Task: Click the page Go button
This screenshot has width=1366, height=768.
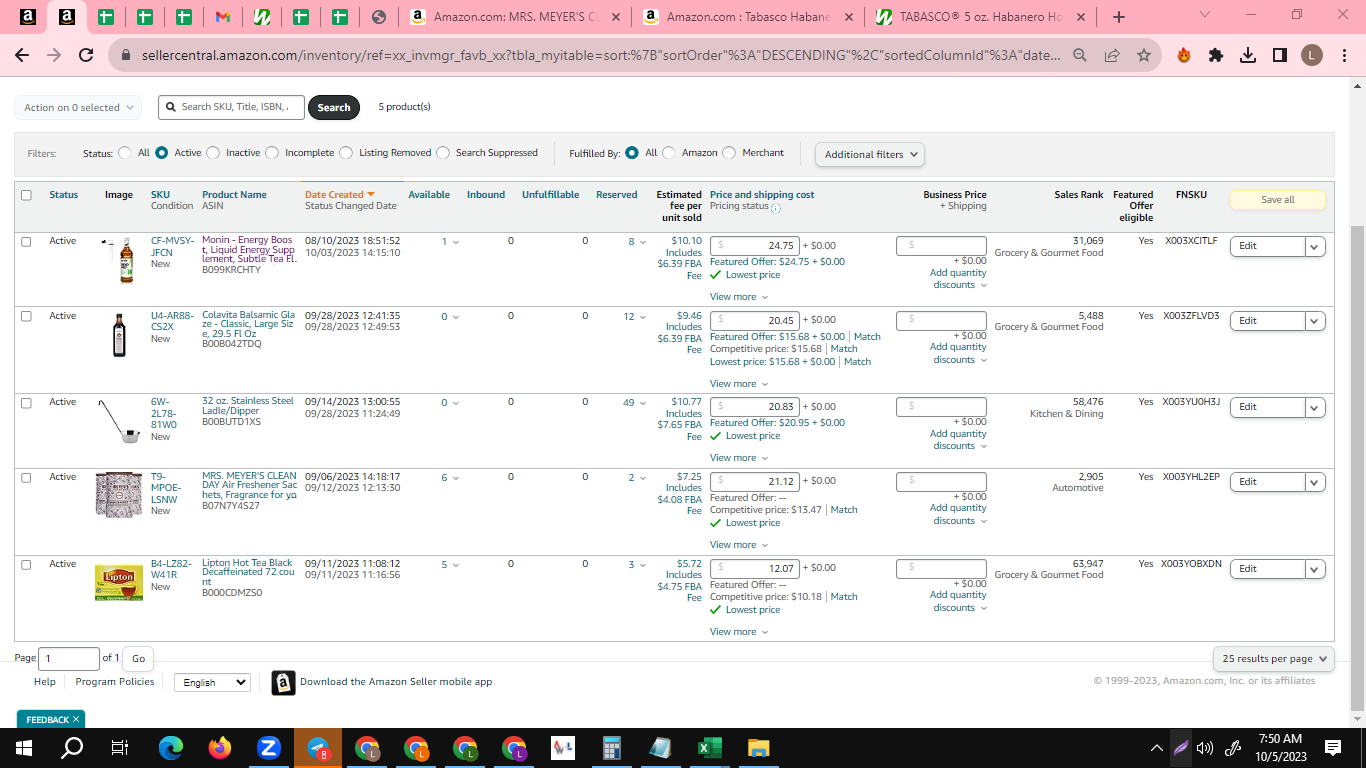Action: (x=138, y=658)
